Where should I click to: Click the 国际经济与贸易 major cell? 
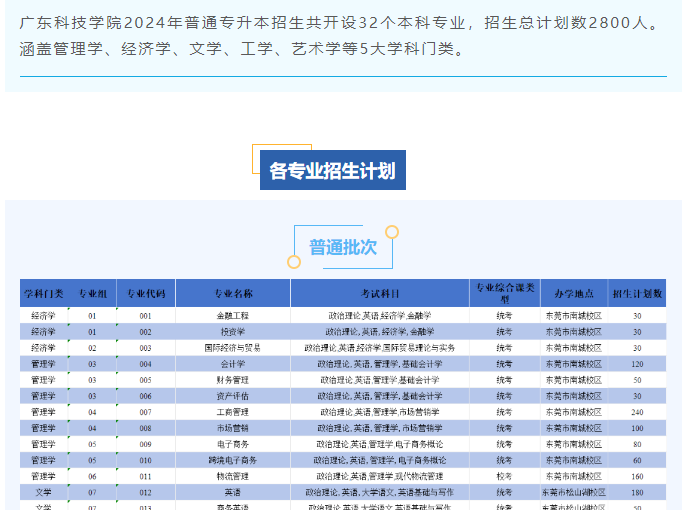[233, 347]
